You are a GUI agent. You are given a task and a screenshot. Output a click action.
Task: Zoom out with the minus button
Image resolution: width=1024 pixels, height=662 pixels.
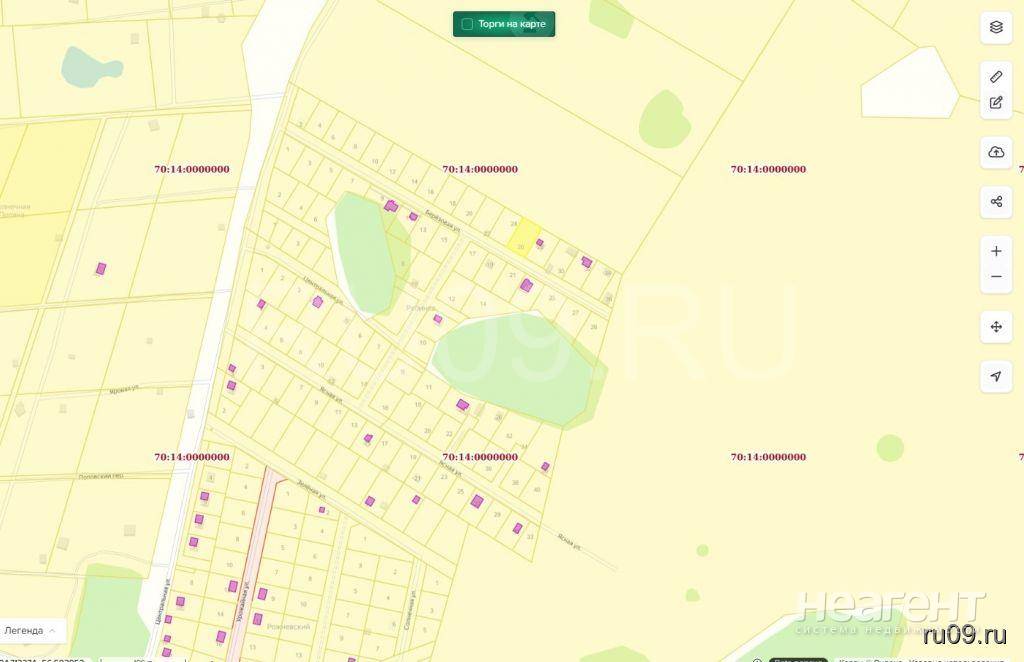(x=996, y=277)
